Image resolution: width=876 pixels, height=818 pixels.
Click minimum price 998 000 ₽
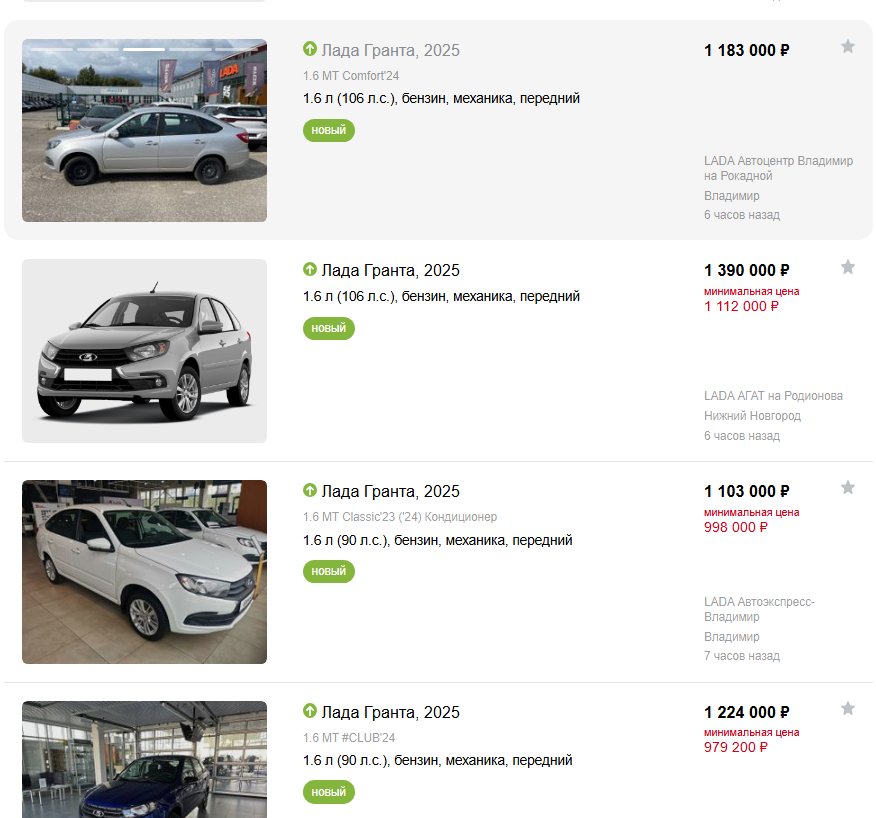click(x=736, y=527)
